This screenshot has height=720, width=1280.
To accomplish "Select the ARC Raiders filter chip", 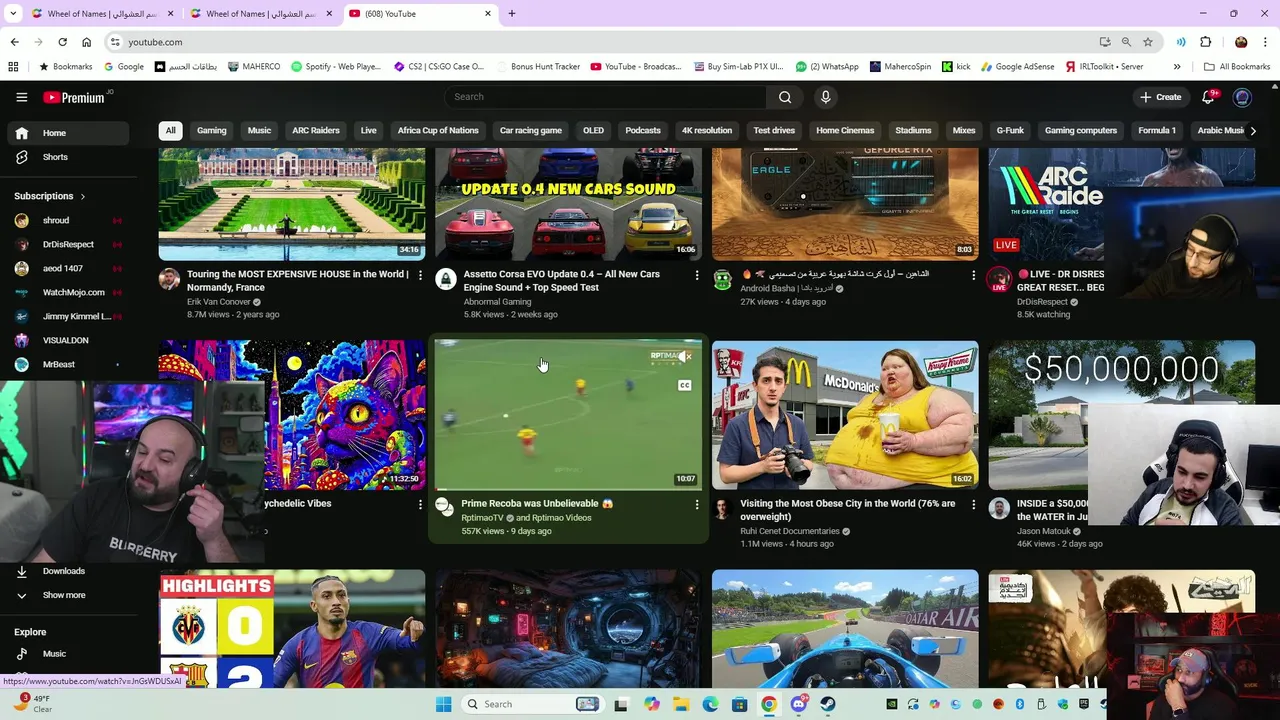I will coord(315,131).
